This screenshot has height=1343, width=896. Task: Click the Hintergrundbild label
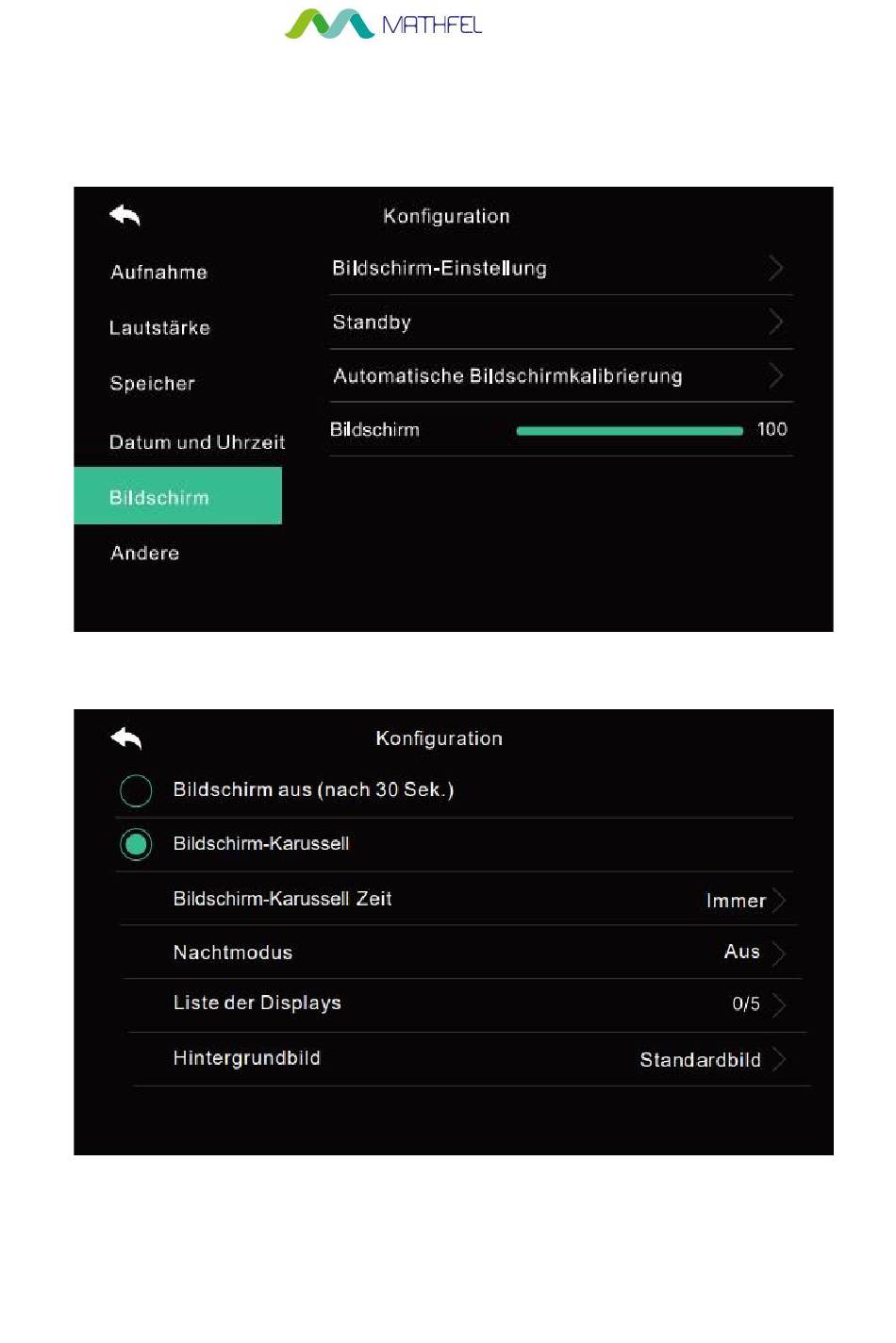[x=246, y=1058]
